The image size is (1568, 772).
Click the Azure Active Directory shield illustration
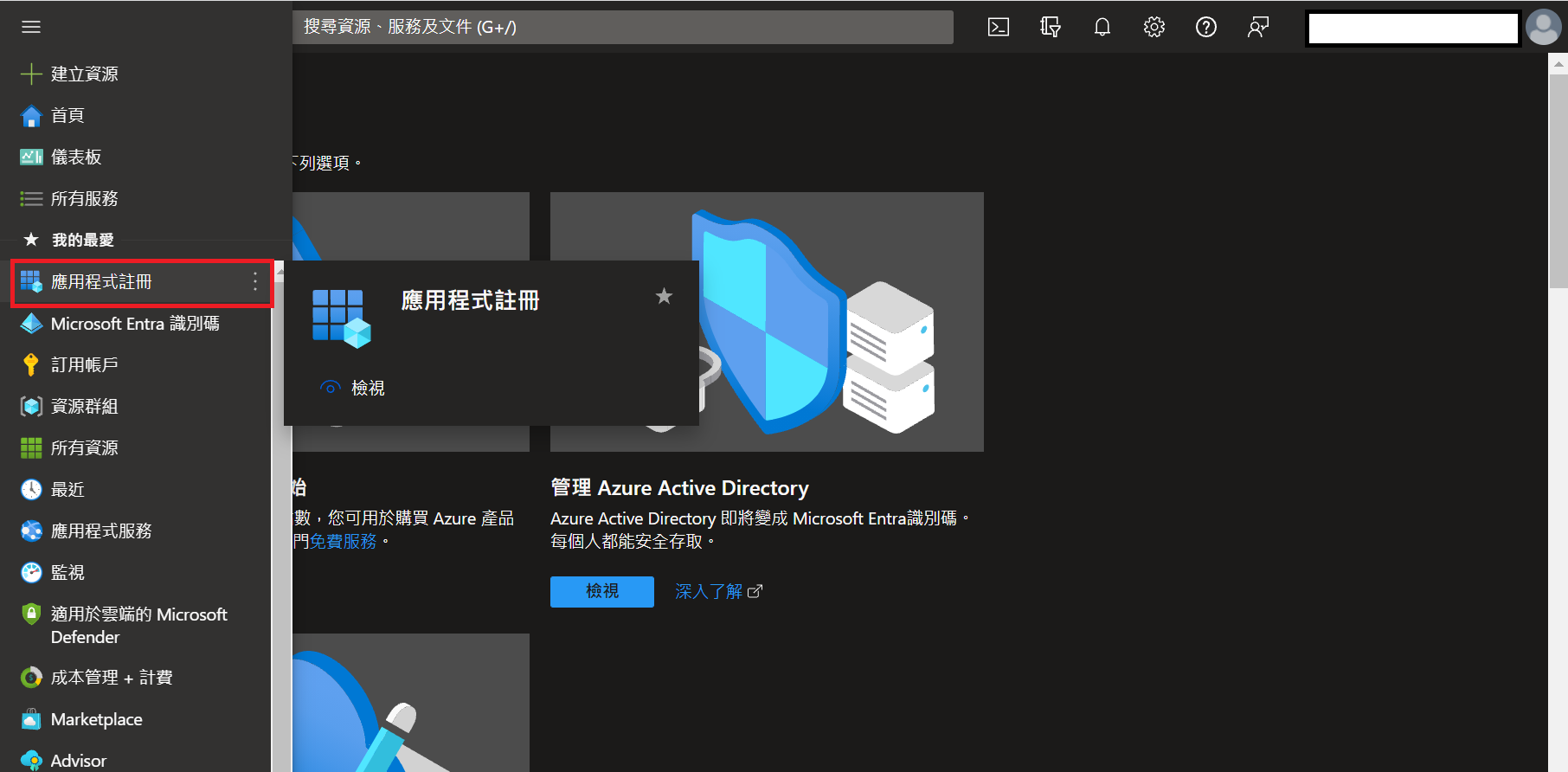[x=767, y=322]
